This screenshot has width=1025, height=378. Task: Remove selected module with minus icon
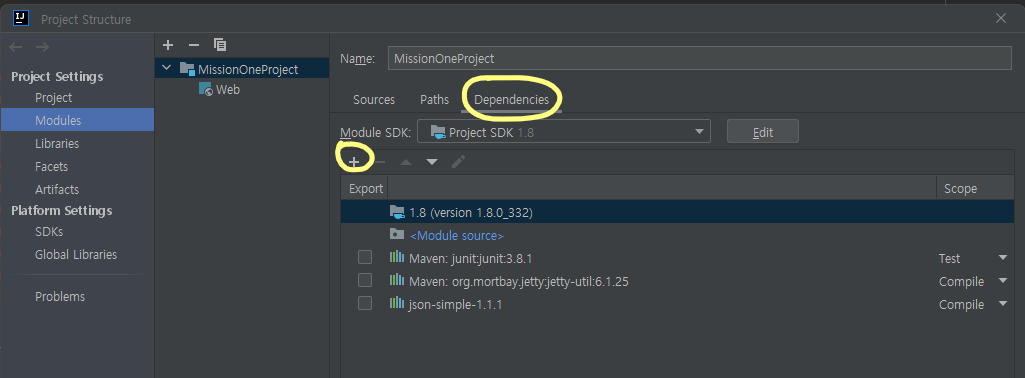tap(193, 45)
